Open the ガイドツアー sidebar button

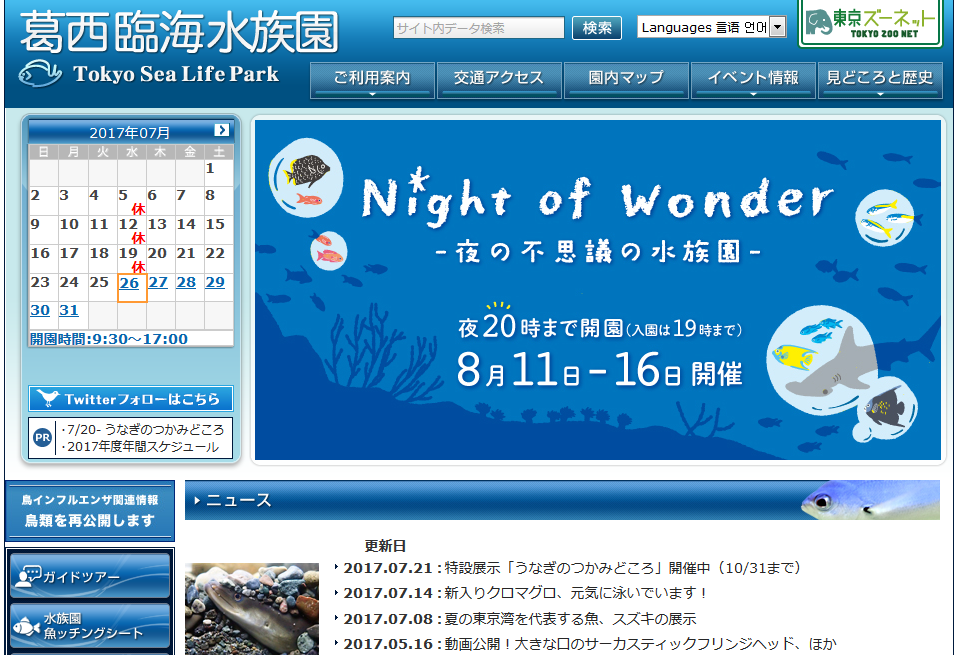90,575
